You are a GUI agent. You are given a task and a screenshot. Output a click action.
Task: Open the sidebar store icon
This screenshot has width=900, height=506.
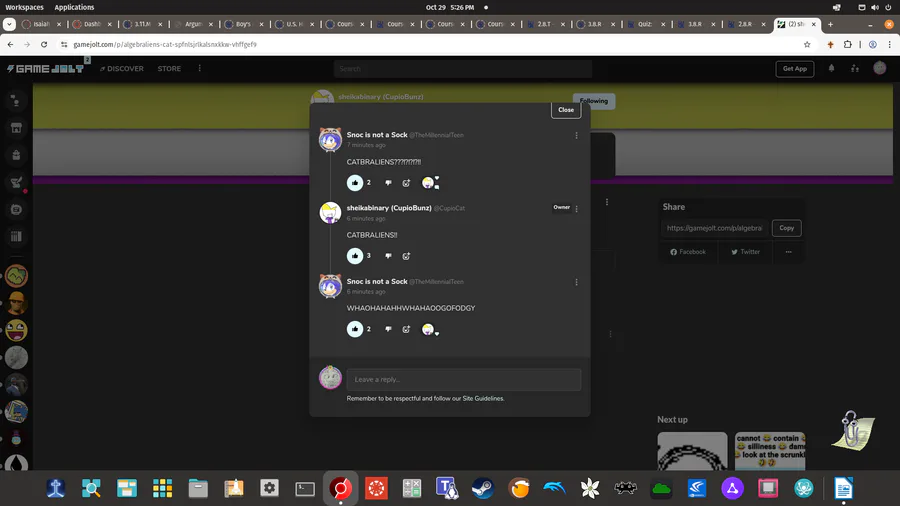16,128
